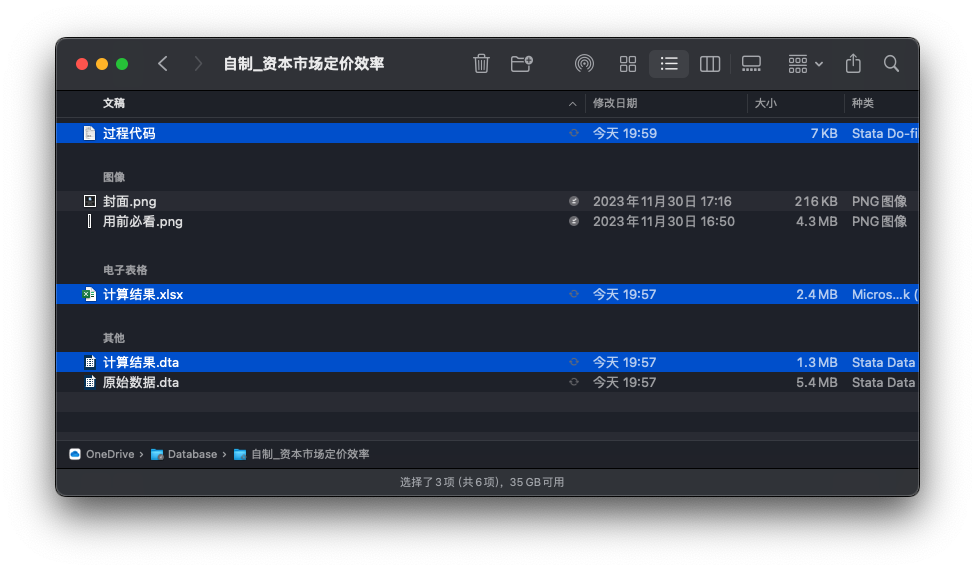Open search with the magnifying glass
The width and height of the screenshot is (975, 570).
tap(891, 64)
